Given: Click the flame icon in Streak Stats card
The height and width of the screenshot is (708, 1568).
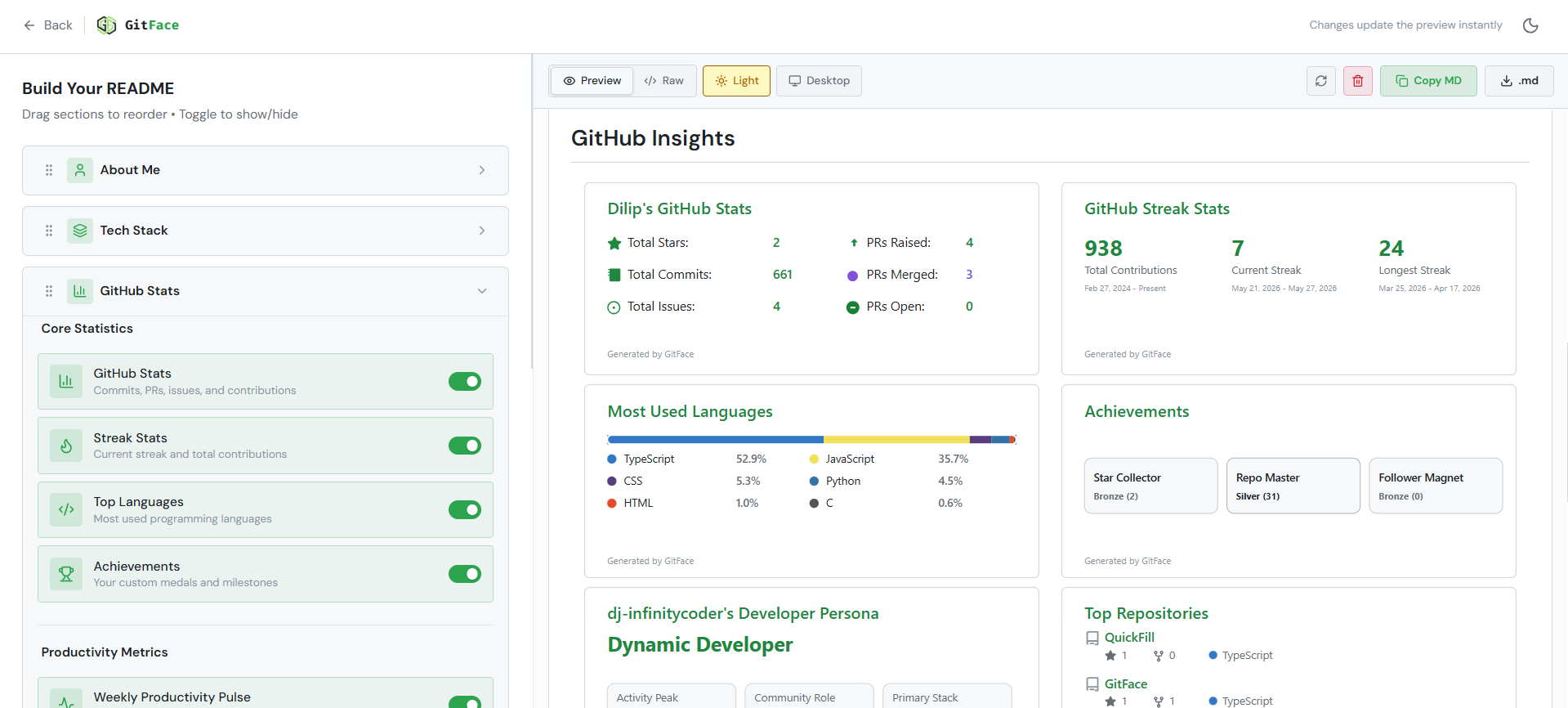Looking at the screenshot, I should click(66, 446).
